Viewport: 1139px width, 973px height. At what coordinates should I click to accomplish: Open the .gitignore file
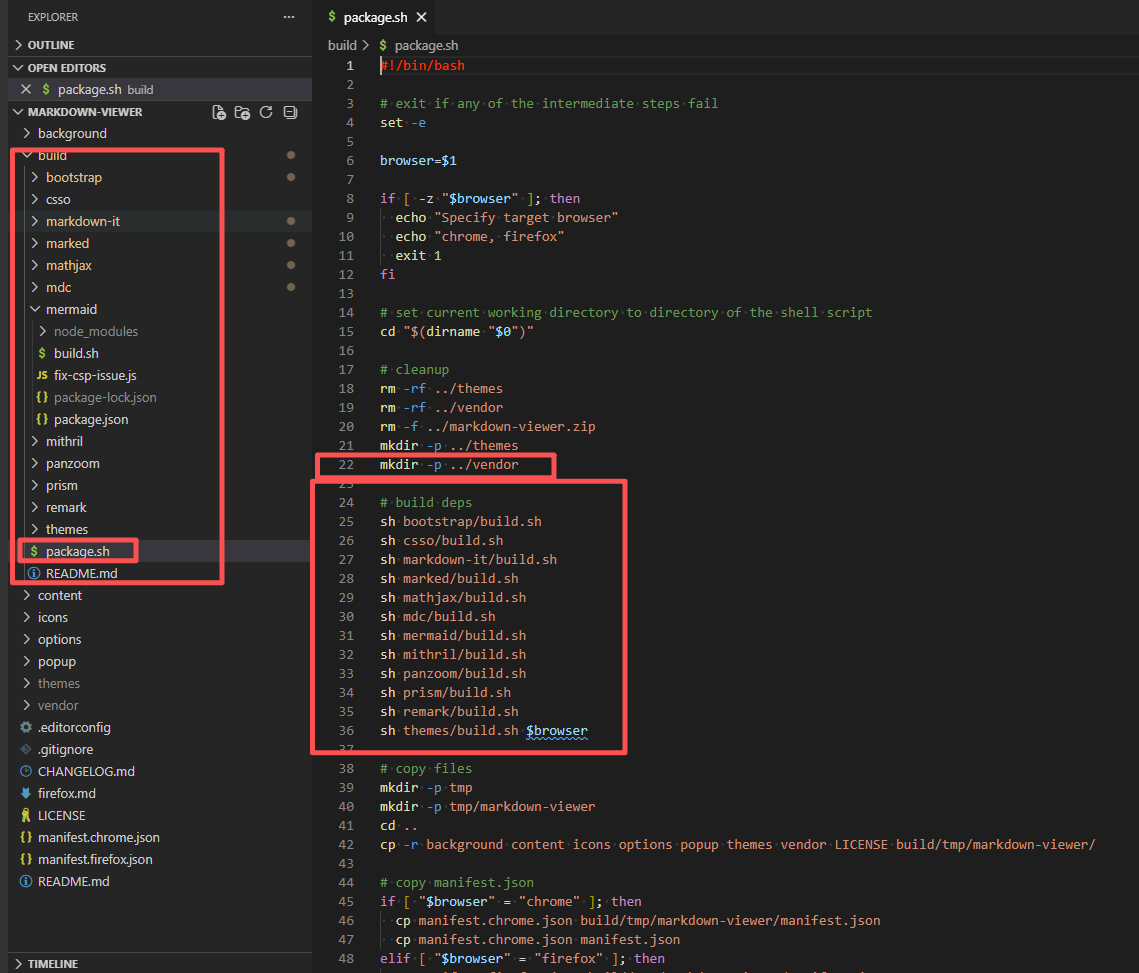click(160, 749)
